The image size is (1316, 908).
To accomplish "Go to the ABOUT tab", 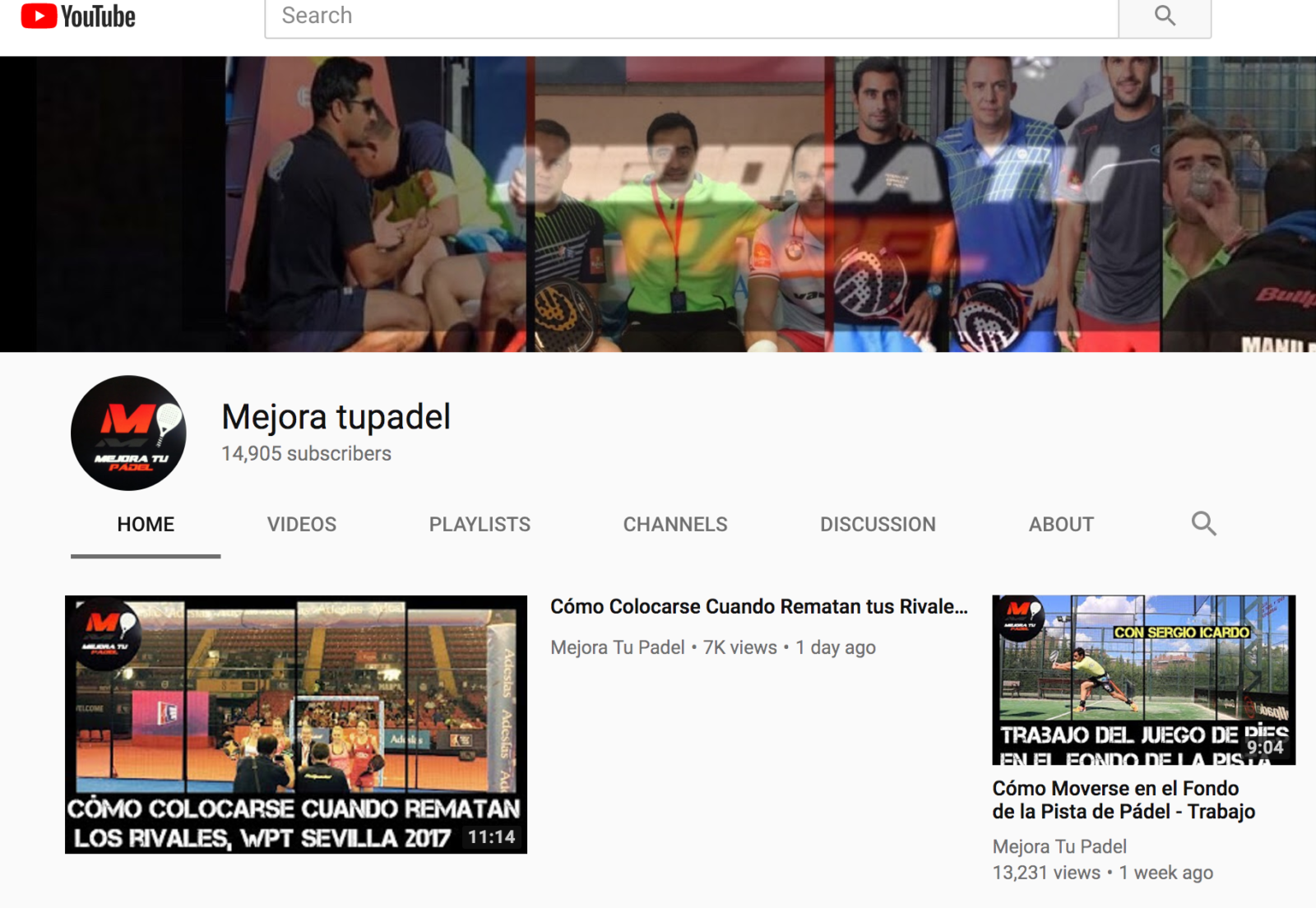I will pos(1060,524).
